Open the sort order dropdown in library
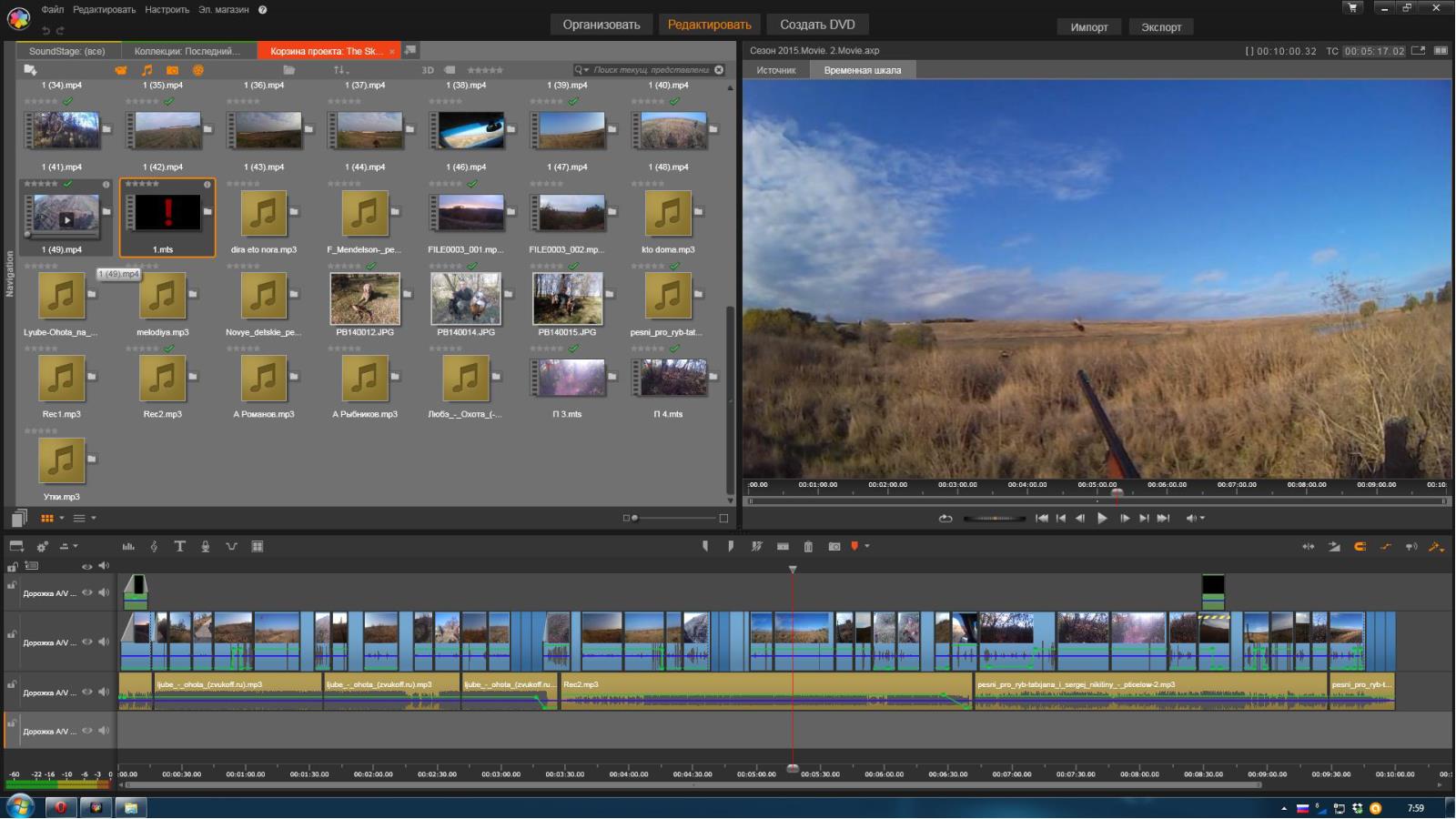1456x819 pixels. (340, 70)
